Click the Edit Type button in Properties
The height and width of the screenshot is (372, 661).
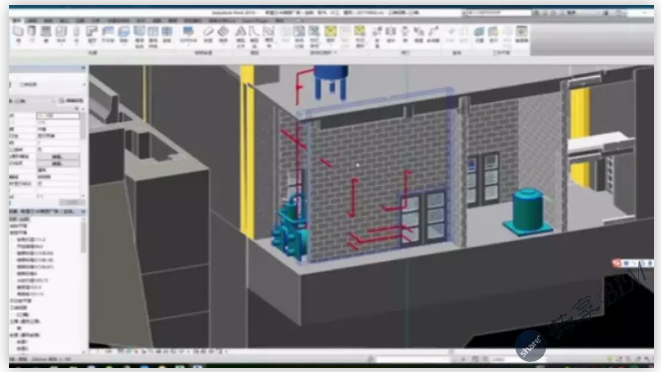point(72,101)
